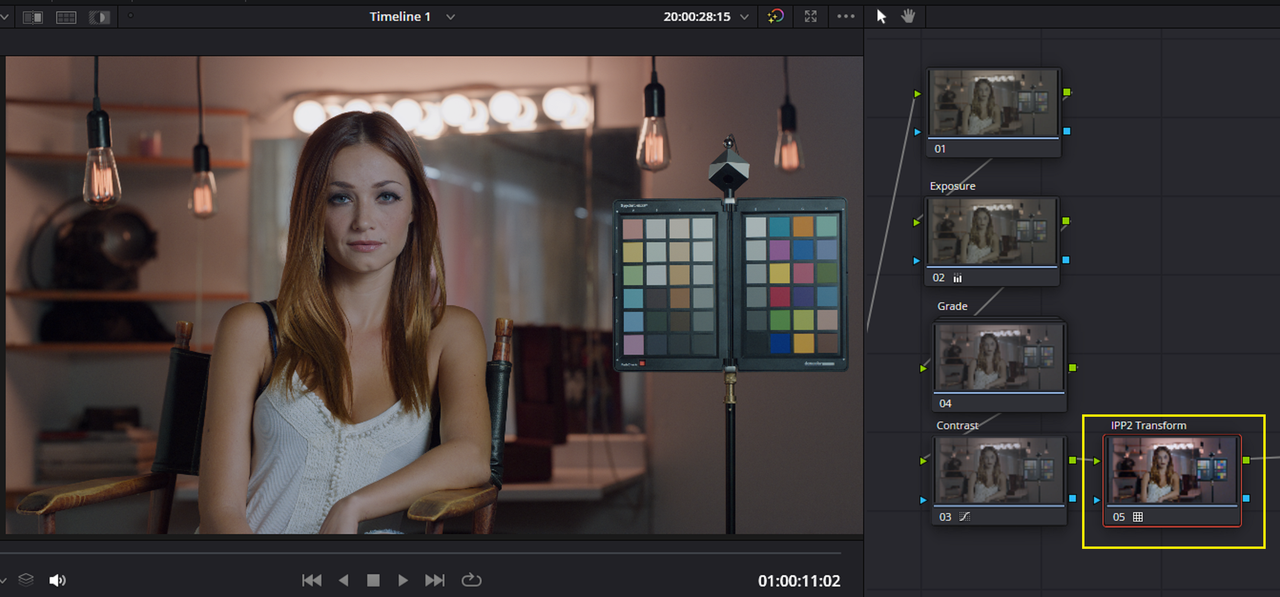1280x597 pixels.
Task: Click the node number 04 label
Action: (945, 404)
